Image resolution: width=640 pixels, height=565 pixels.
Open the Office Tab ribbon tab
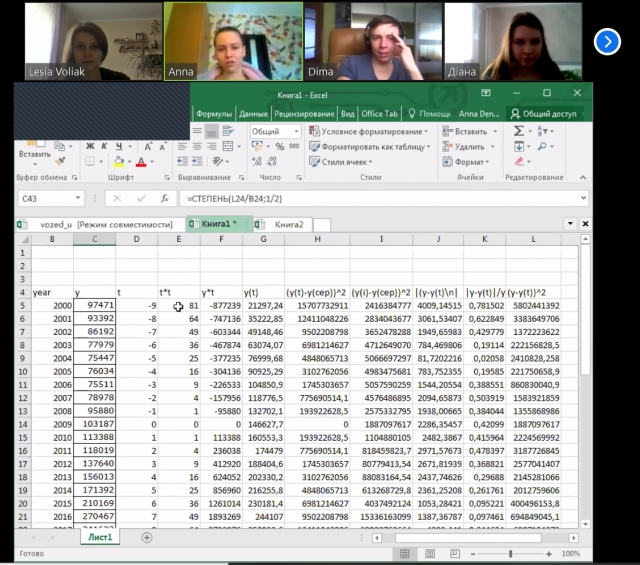coord(379,114)
